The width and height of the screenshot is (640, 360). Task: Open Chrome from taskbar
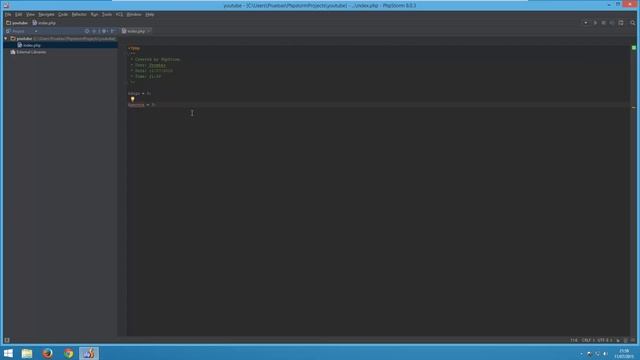[69, 353]
